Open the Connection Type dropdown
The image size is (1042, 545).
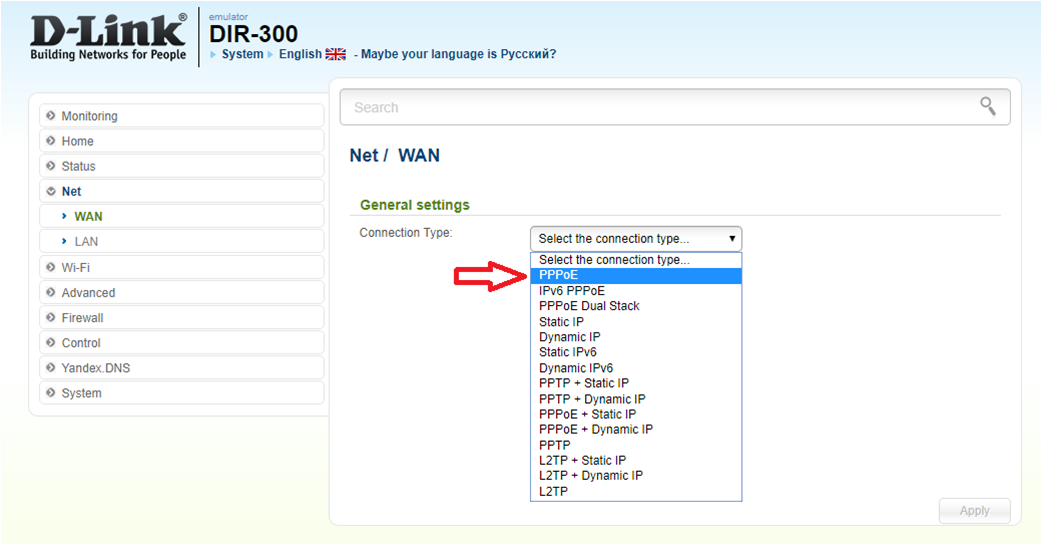pos(635,238)
